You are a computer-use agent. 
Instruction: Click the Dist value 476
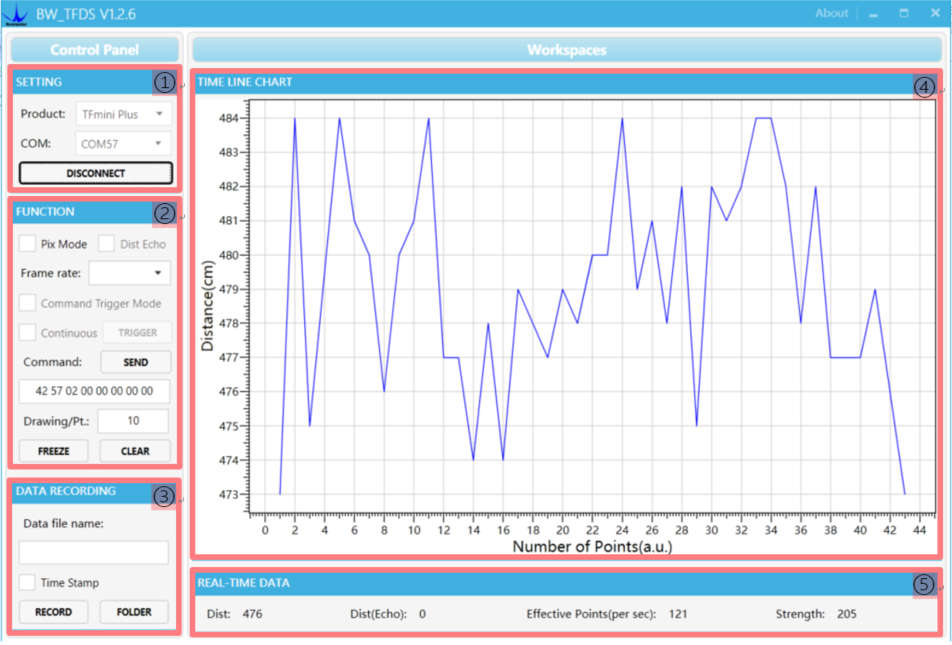pos(253,614)
